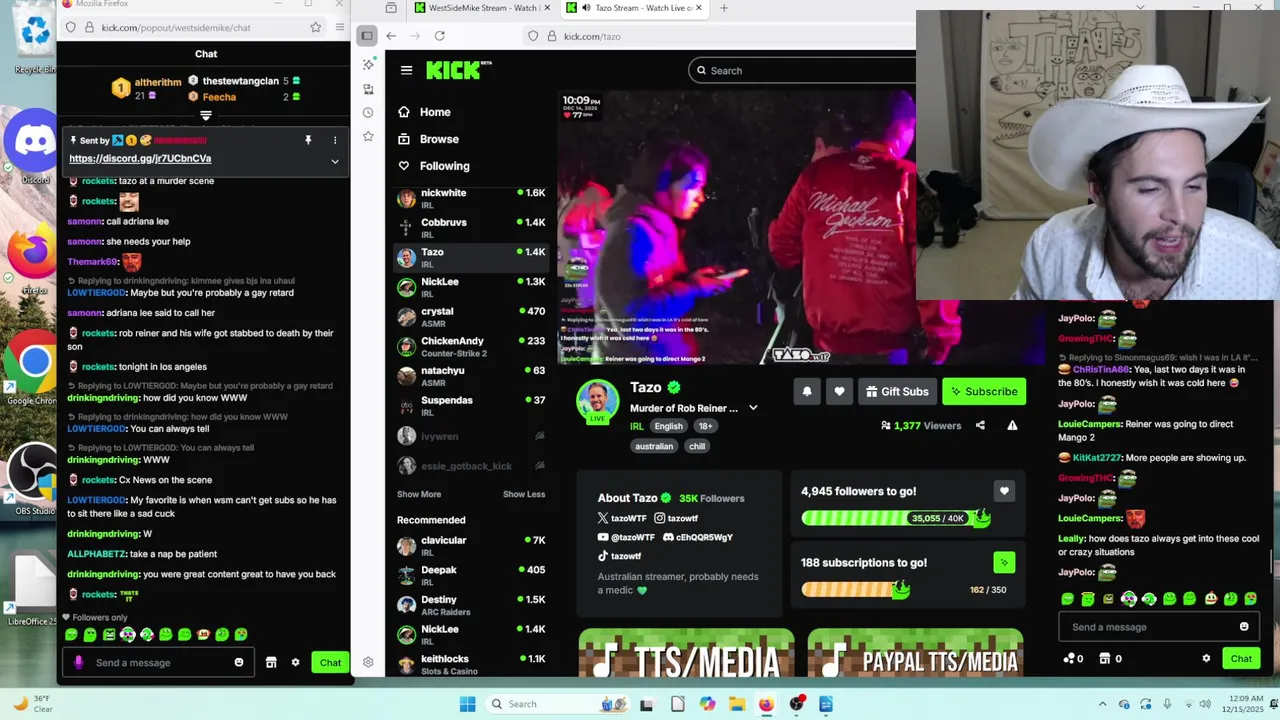Click heart button on followers goal card

coord(1004,491)
